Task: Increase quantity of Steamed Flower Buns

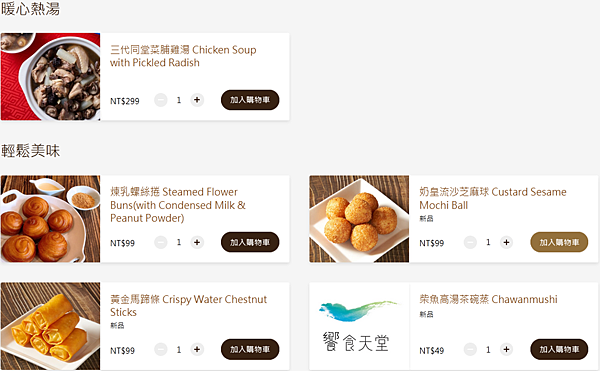Action: (x=197, y=242)
